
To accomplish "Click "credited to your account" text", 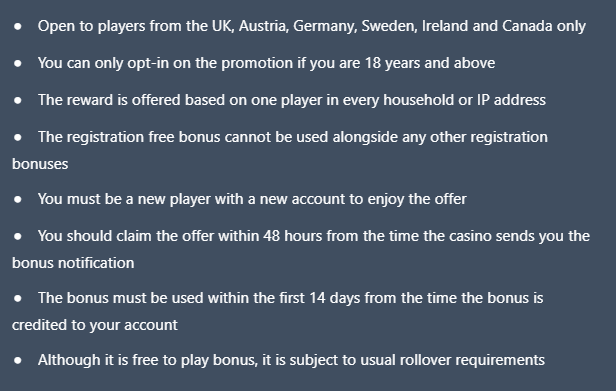I will [95, 325].
